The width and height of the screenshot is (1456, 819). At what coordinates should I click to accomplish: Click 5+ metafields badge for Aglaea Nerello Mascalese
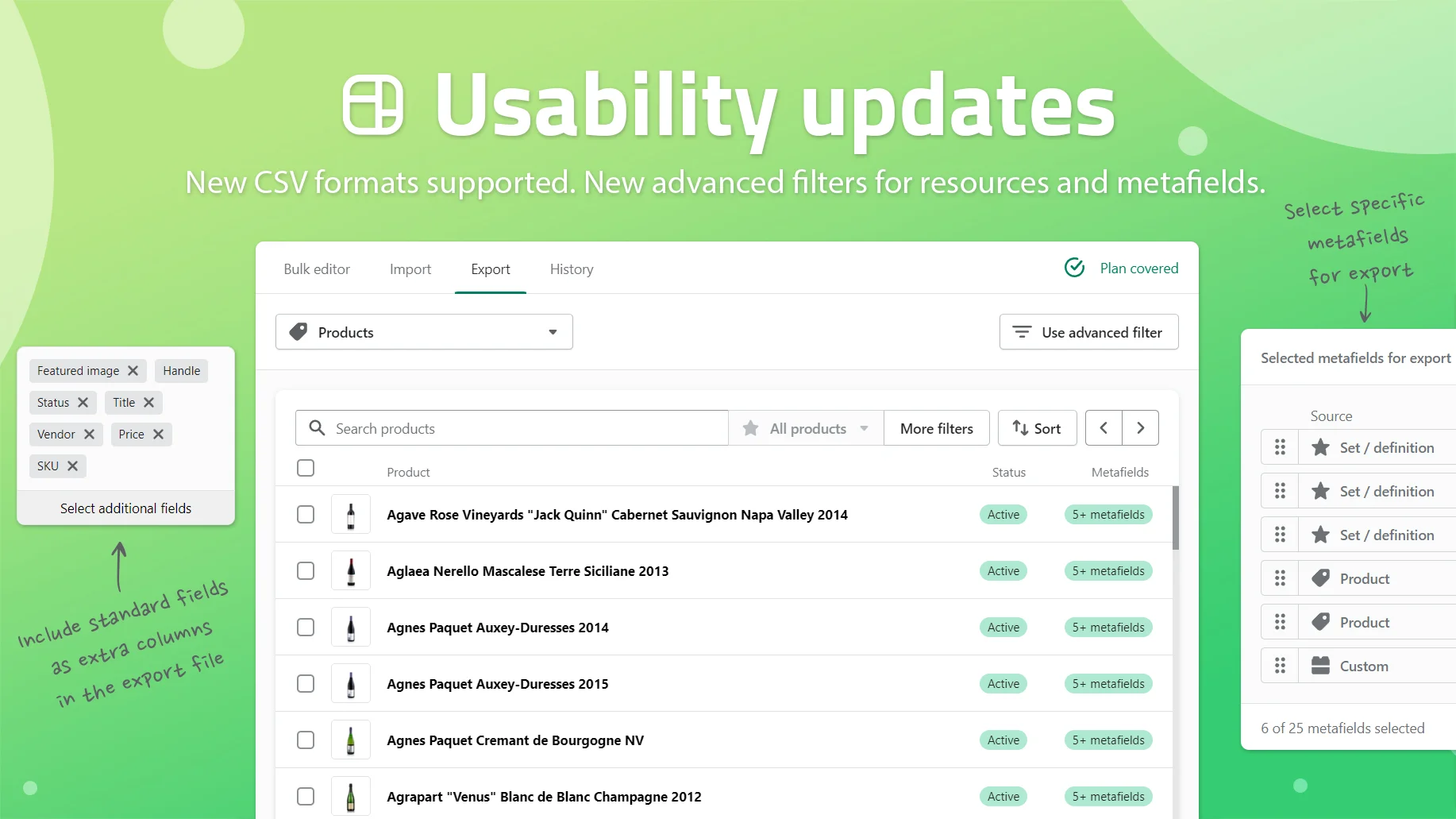click(1108, 570)
